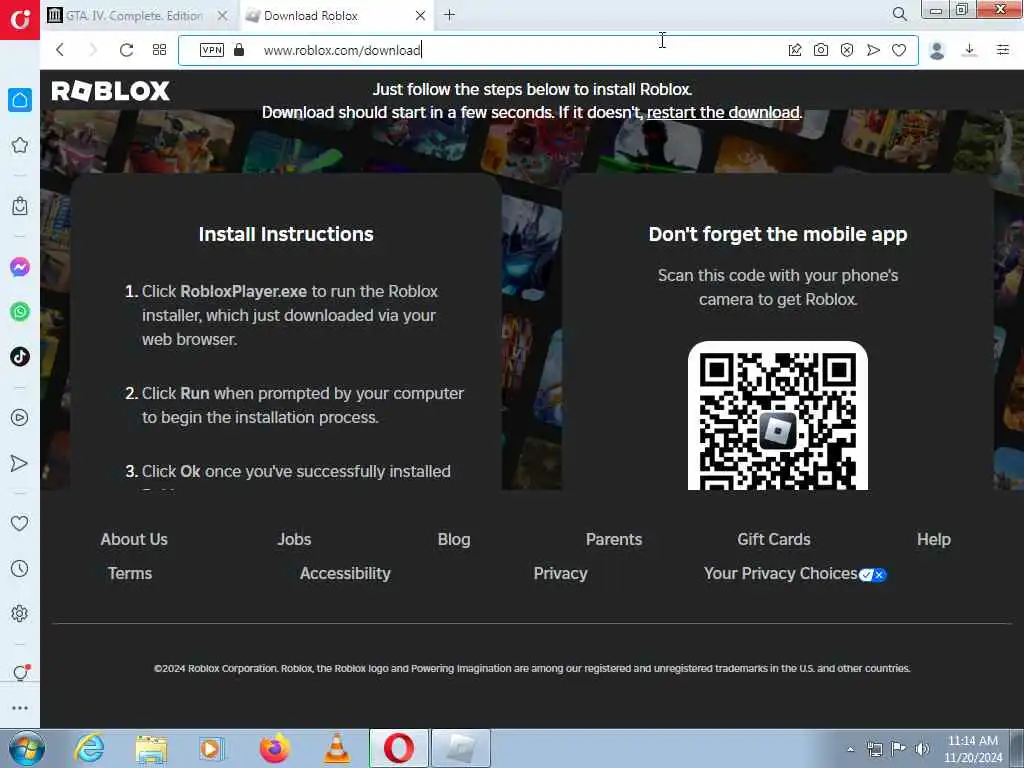Image resolution: width=1024 pixels, height=768 pixels.
Task: Open the Roblox installer taskbar item
Action: pos(461,748)
